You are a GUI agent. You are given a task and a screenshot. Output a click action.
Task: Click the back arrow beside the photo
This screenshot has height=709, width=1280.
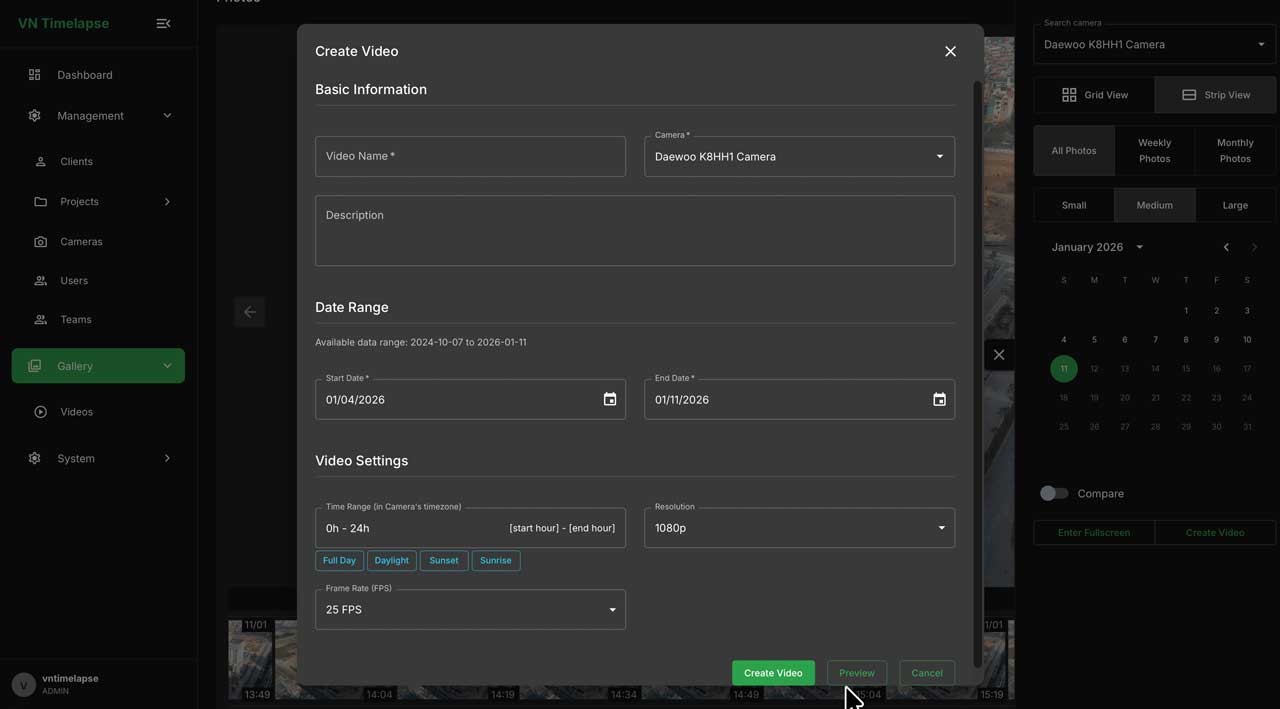250,312
